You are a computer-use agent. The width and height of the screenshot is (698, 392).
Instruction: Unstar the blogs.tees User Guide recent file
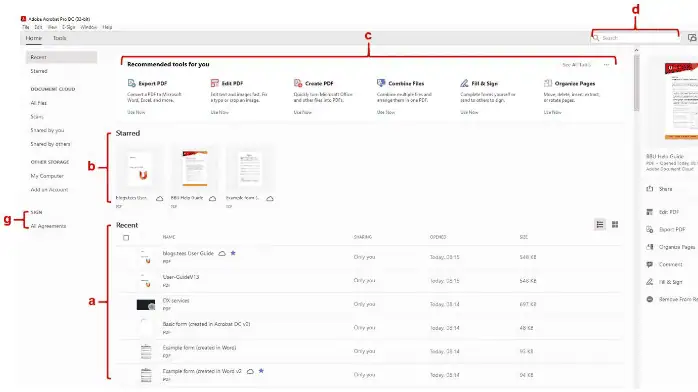tap(233, 253)
